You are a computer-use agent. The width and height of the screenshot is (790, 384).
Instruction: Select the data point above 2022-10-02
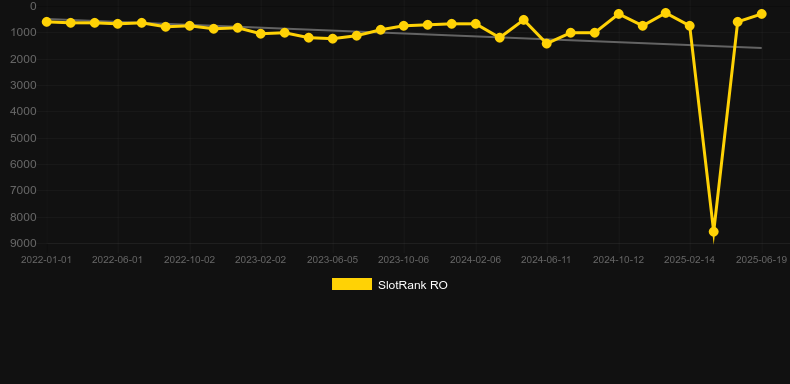[x=189, y=26]
